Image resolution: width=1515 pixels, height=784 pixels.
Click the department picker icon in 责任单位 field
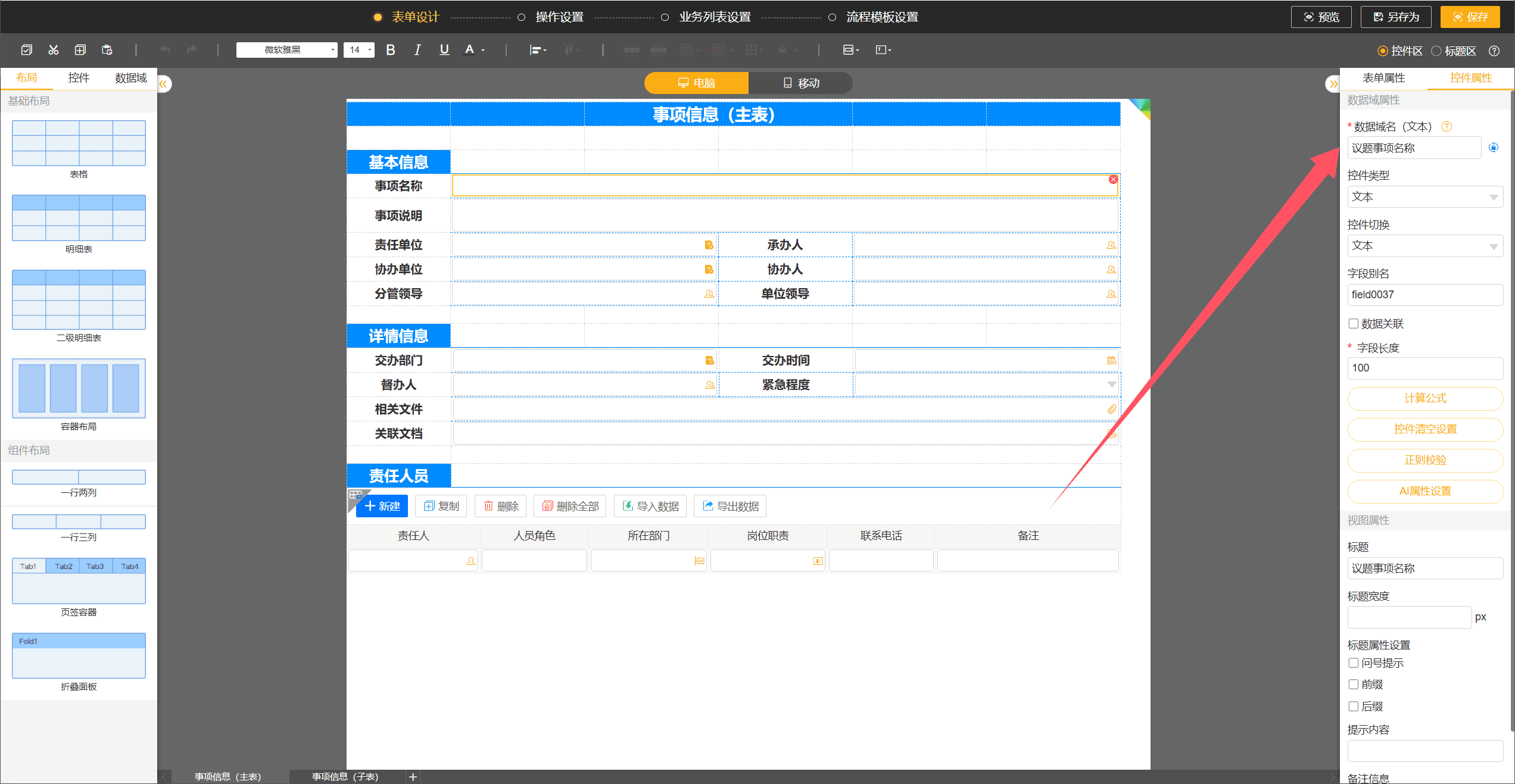point(709,245)
